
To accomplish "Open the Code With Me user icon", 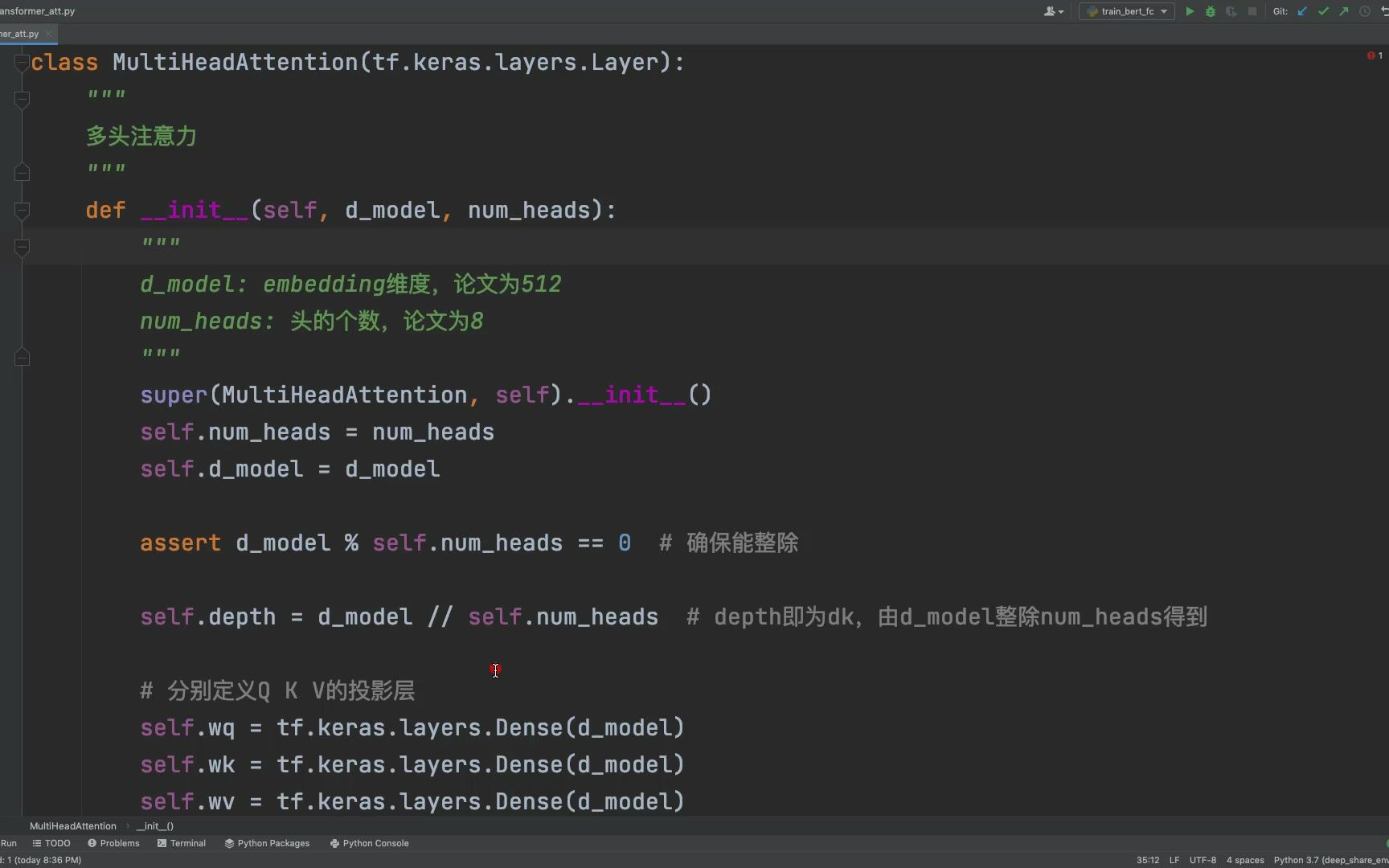I will 1053,11.
